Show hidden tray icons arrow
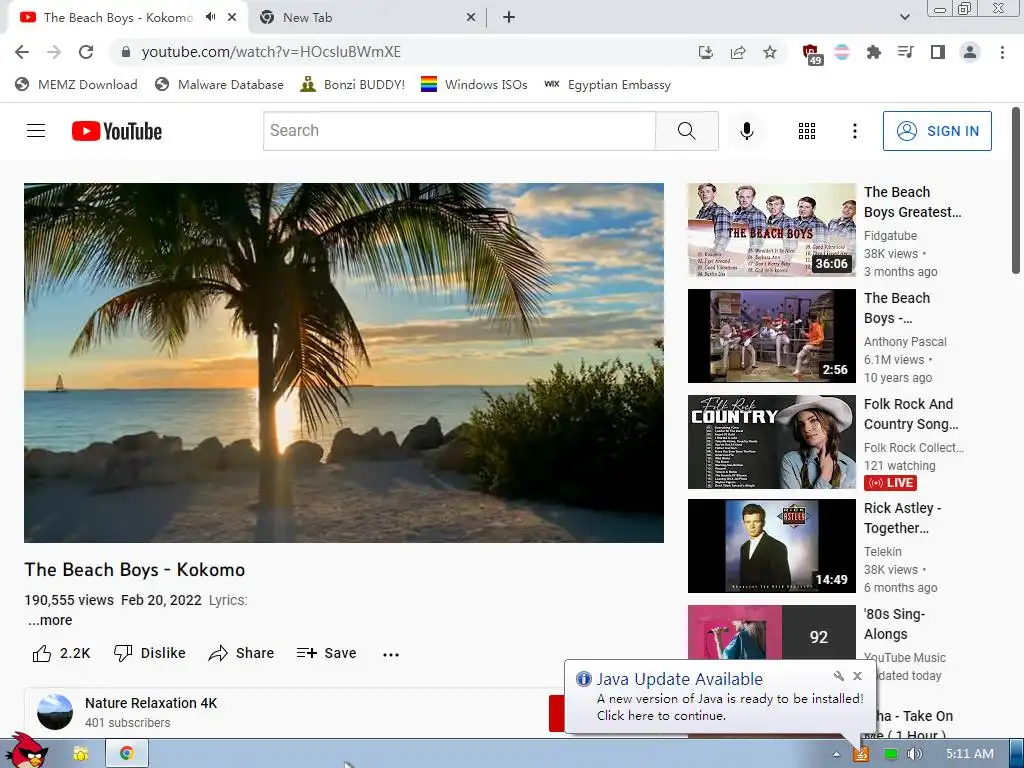 point(836,754)
